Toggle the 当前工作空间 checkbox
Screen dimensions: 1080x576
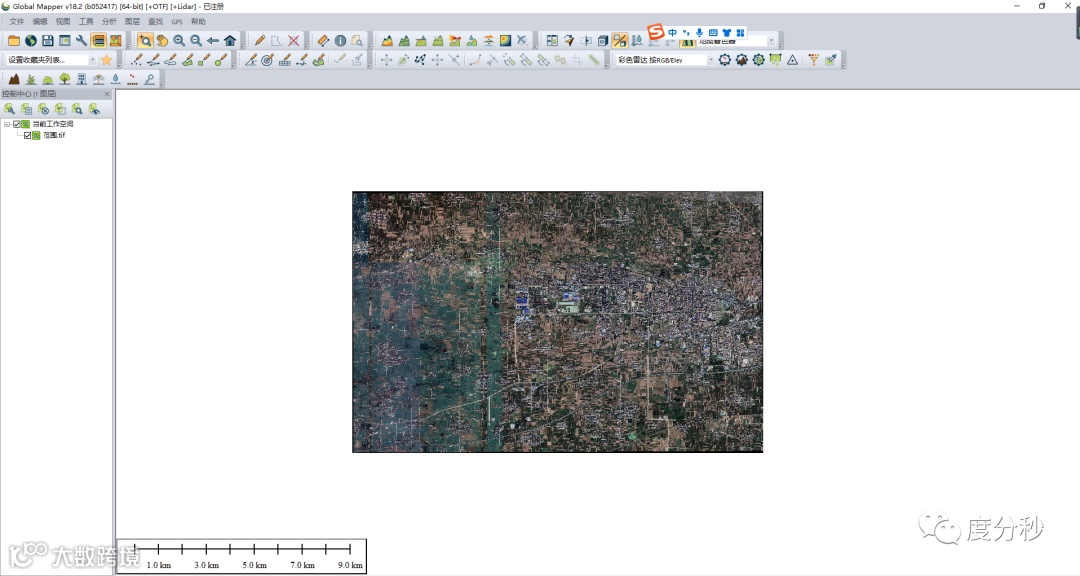point(17,124)
